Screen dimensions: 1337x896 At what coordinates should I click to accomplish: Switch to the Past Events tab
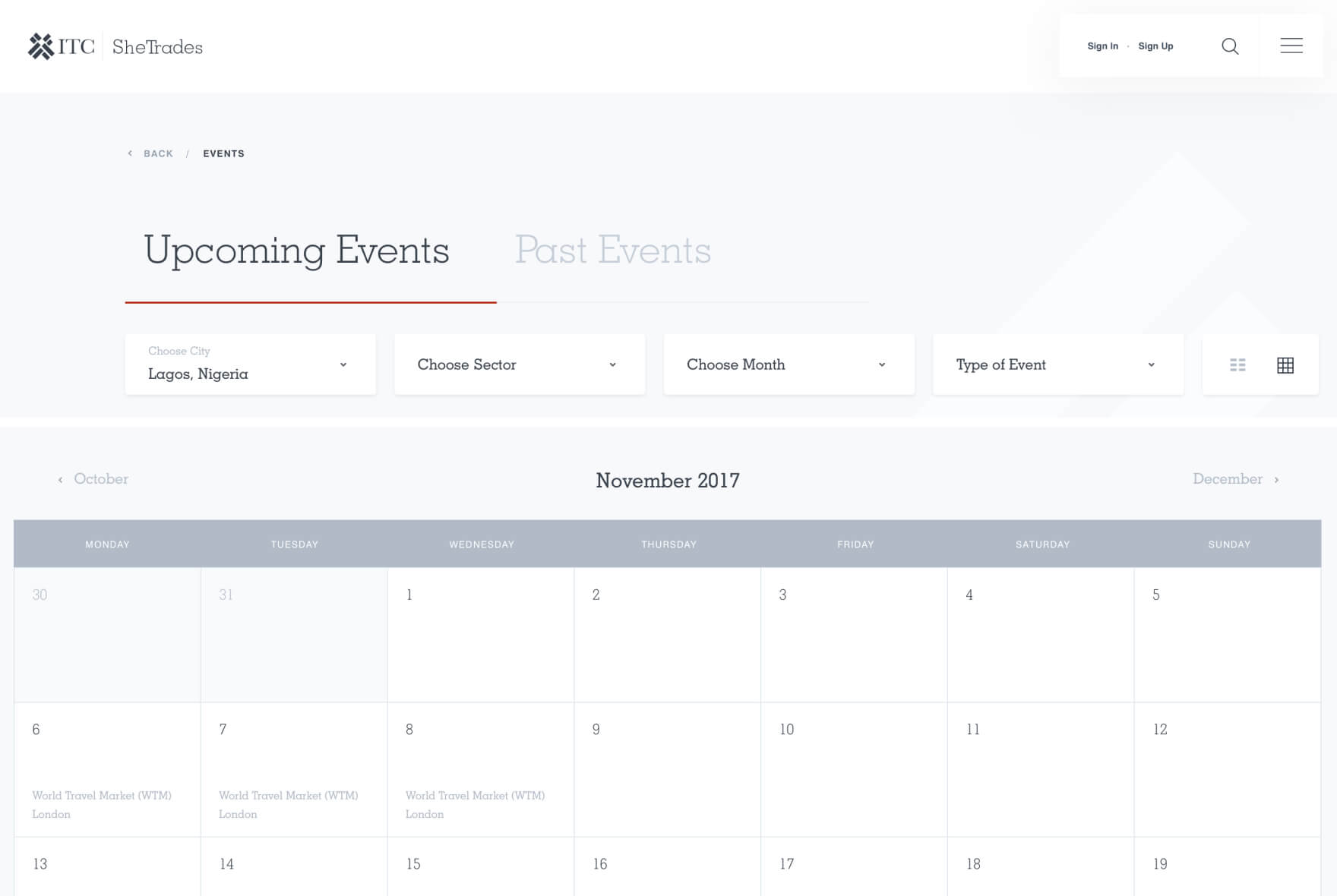point(612,251)
